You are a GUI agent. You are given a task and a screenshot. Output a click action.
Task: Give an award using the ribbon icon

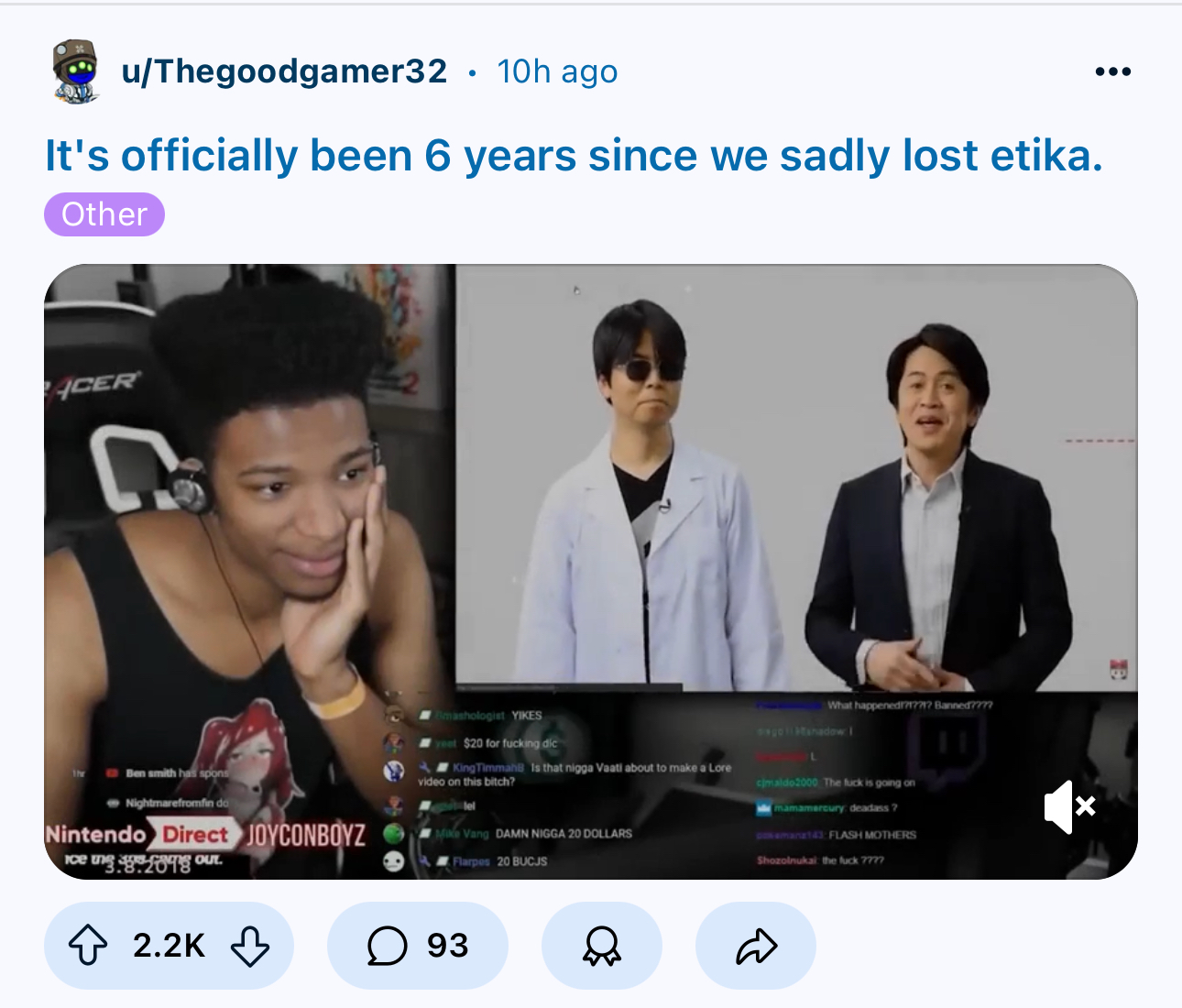602,945
